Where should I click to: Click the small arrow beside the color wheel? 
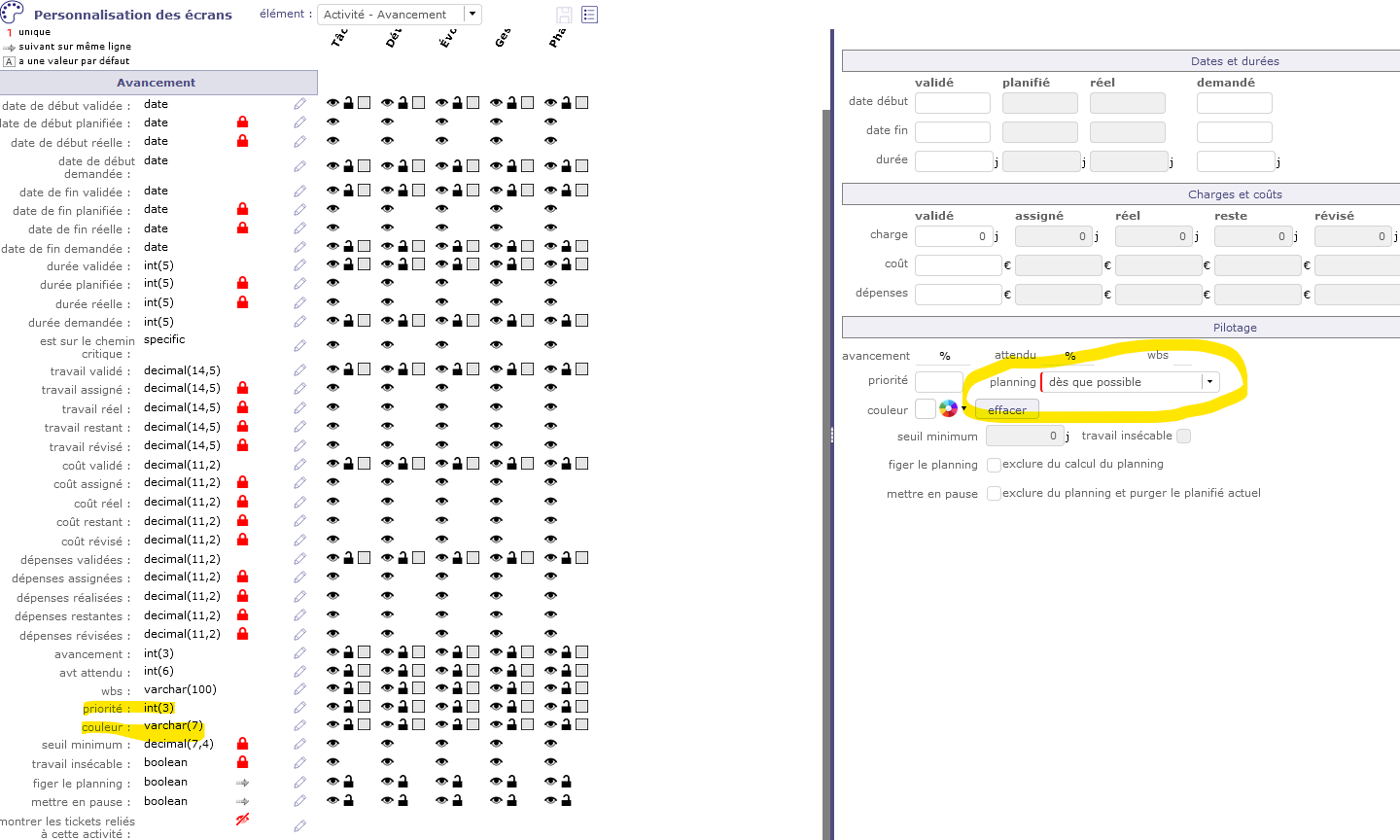click(963, 408)
